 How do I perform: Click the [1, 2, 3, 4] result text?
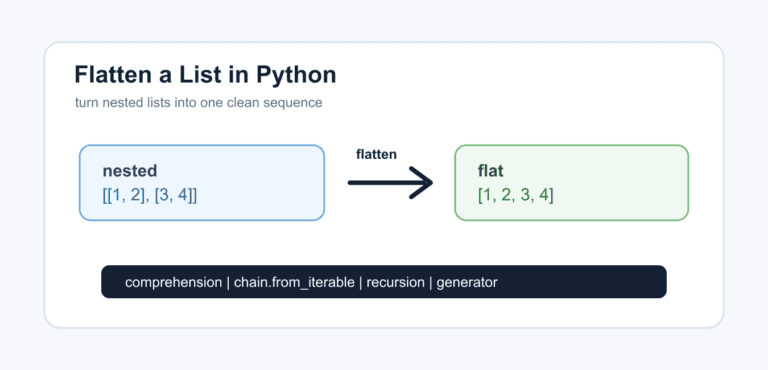click(516, 196)
